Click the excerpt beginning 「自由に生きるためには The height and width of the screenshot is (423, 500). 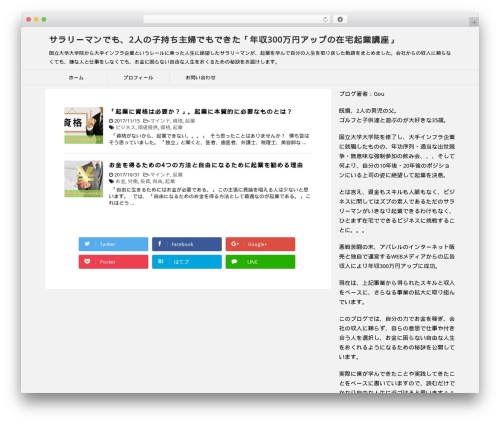pos(210,196)
